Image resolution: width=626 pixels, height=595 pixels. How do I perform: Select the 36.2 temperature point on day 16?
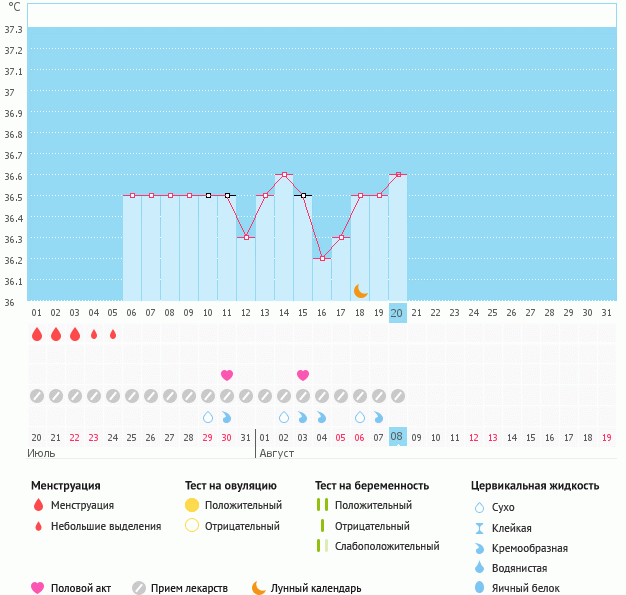pos(322,259)
